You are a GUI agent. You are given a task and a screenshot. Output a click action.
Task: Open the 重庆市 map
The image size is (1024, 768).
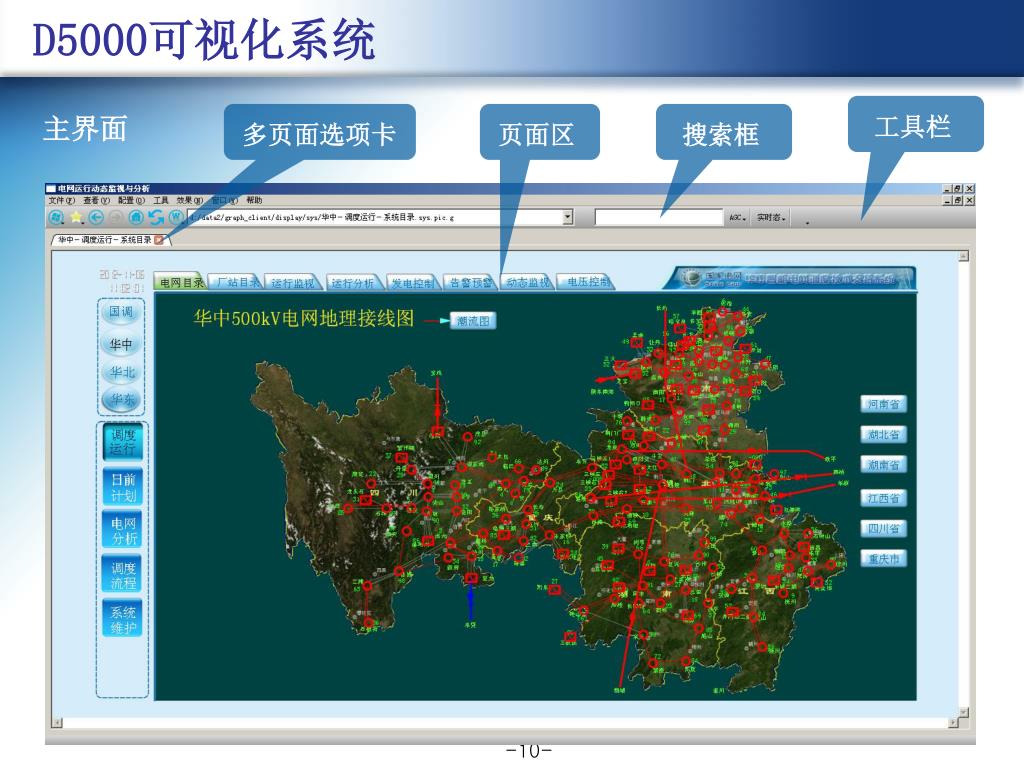pyautogui.click(x=884, y=559)
